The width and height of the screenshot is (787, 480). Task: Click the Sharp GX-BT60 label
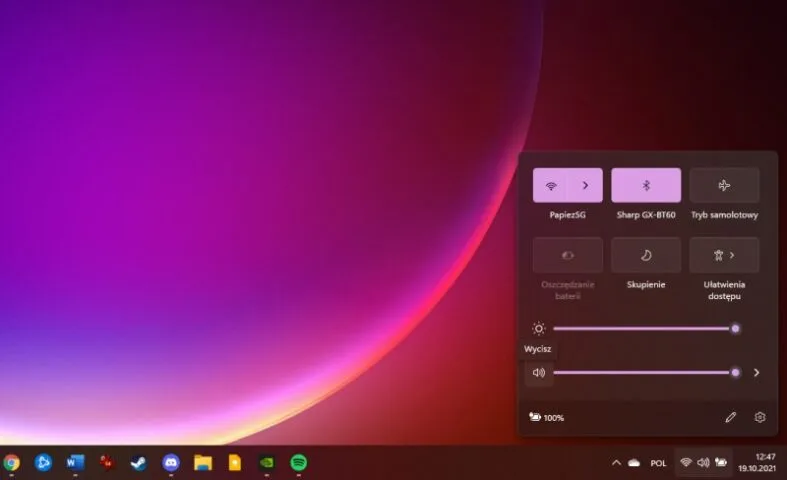coord(646,215)
